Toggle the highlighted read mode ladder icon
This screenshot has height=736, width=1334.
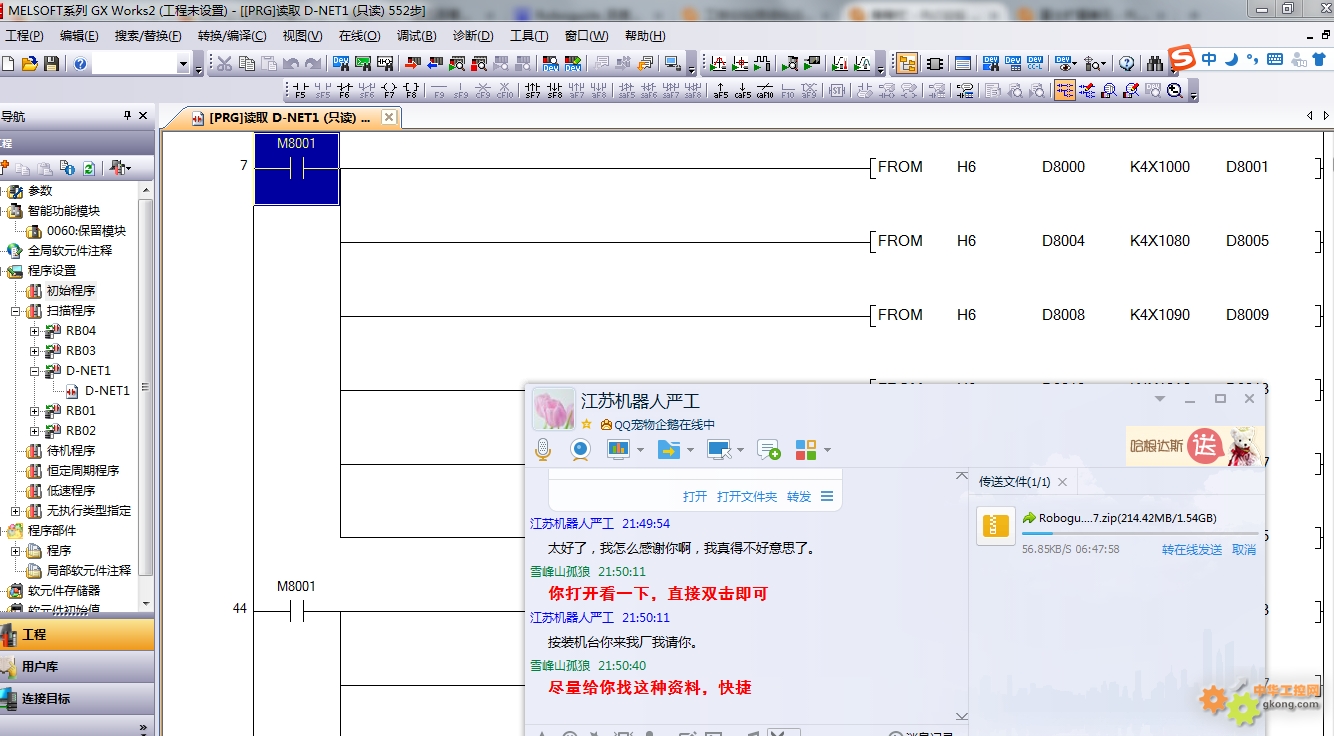pos(1063,90)
